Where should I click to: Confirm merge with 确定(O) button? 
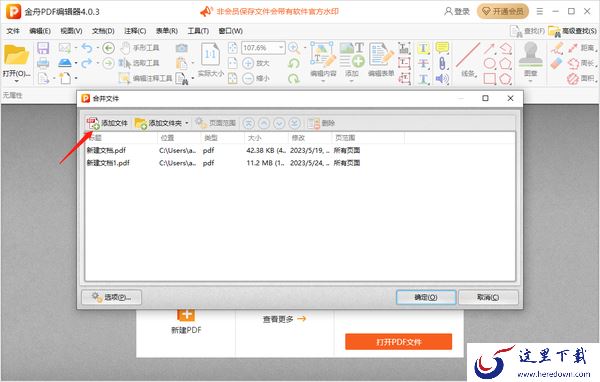[x=426, y=297]
